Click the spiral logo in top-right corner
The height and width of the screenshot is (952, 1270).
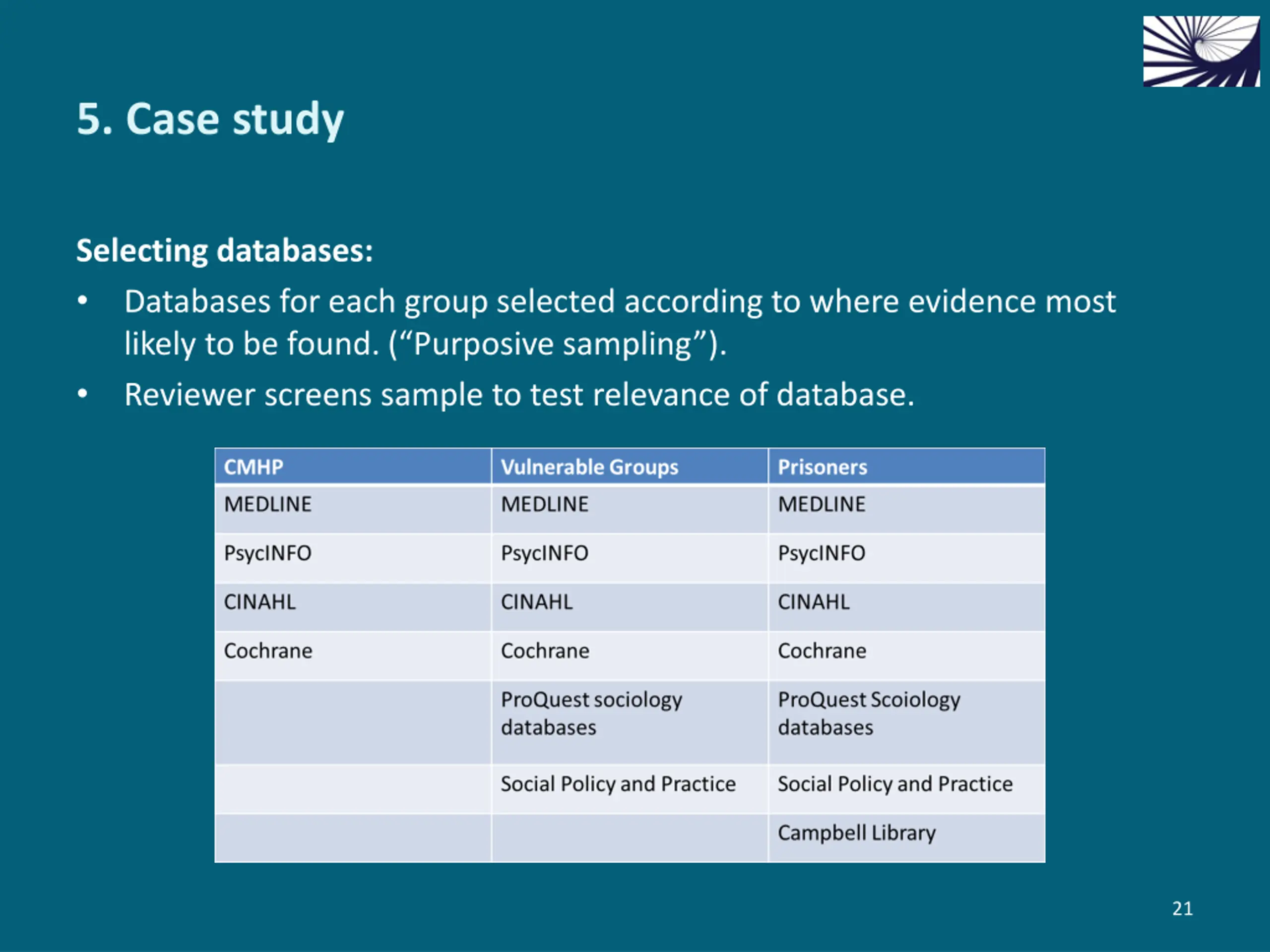pyautogui.click(x=1201, y=51)
